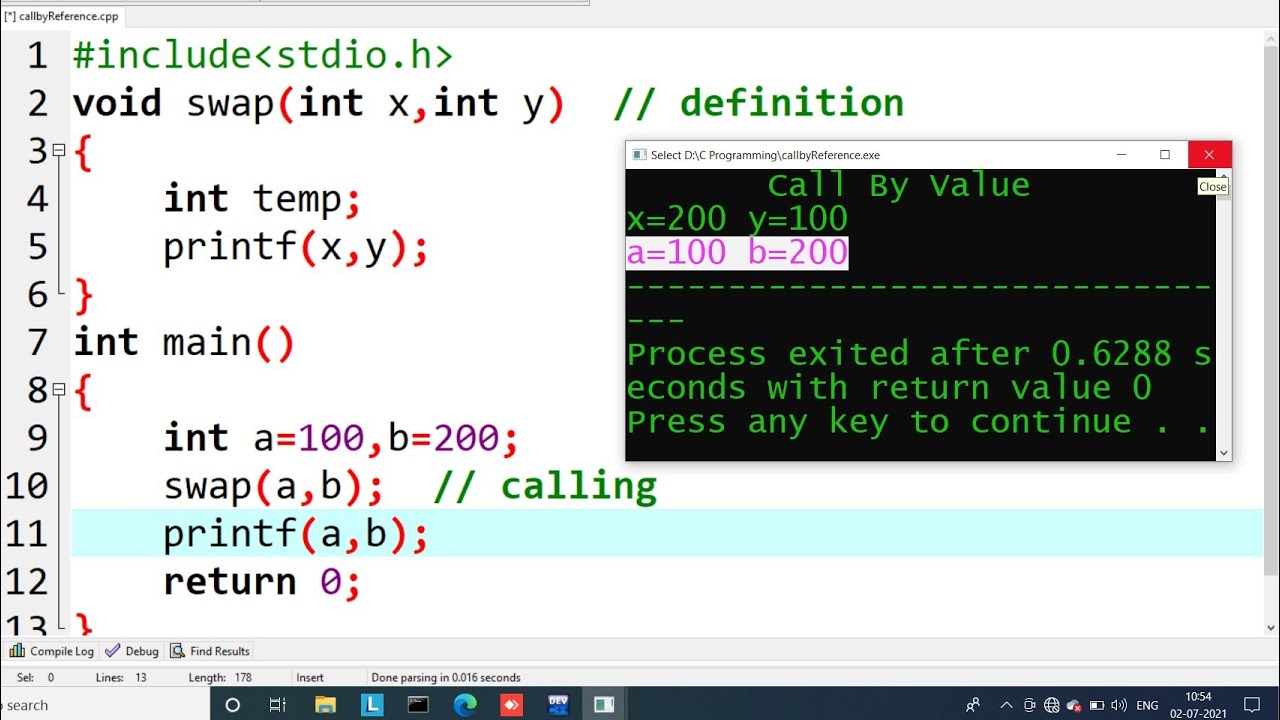Switch to the Debug tab

point(132,651)
